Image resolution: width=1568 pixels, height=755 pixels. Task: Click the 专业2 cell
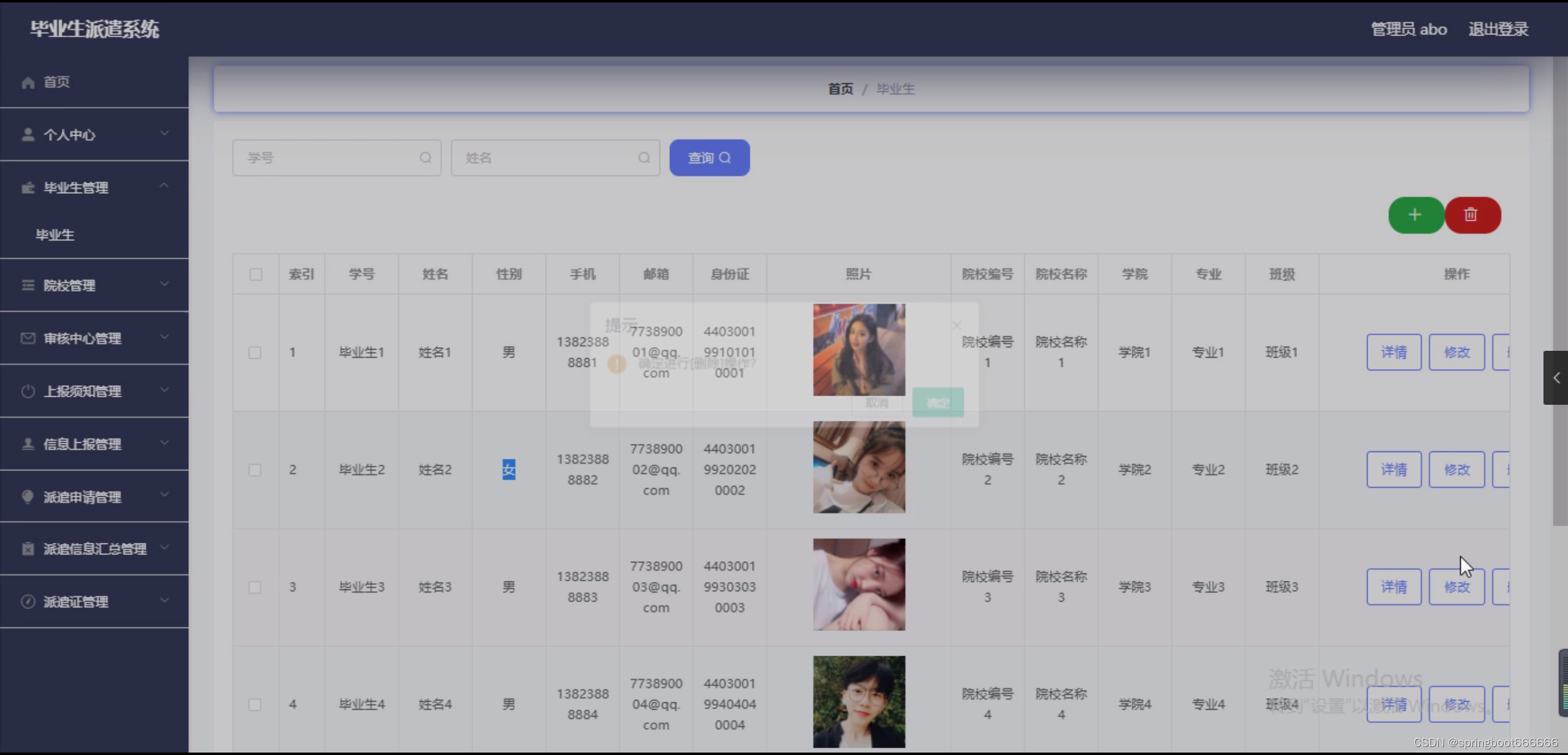click(x=1208, y=469)
